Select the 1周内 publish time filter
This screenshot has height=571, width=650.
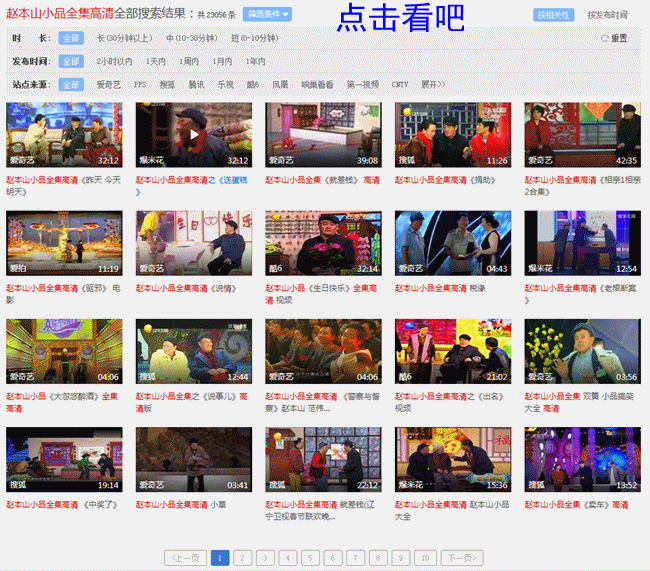coord(188,62)
